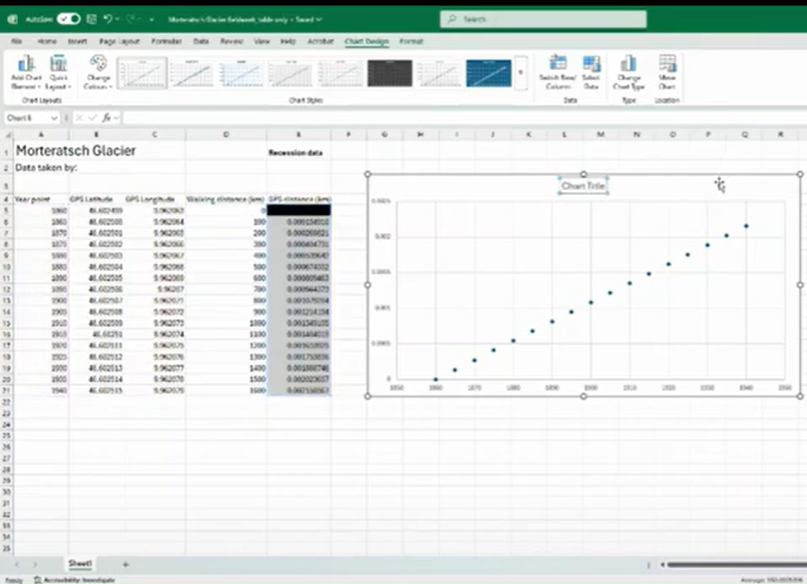The width and height of the screenshot is (807, 584).
Task: Click the Save icon in title bar
Action: (92, 20)
